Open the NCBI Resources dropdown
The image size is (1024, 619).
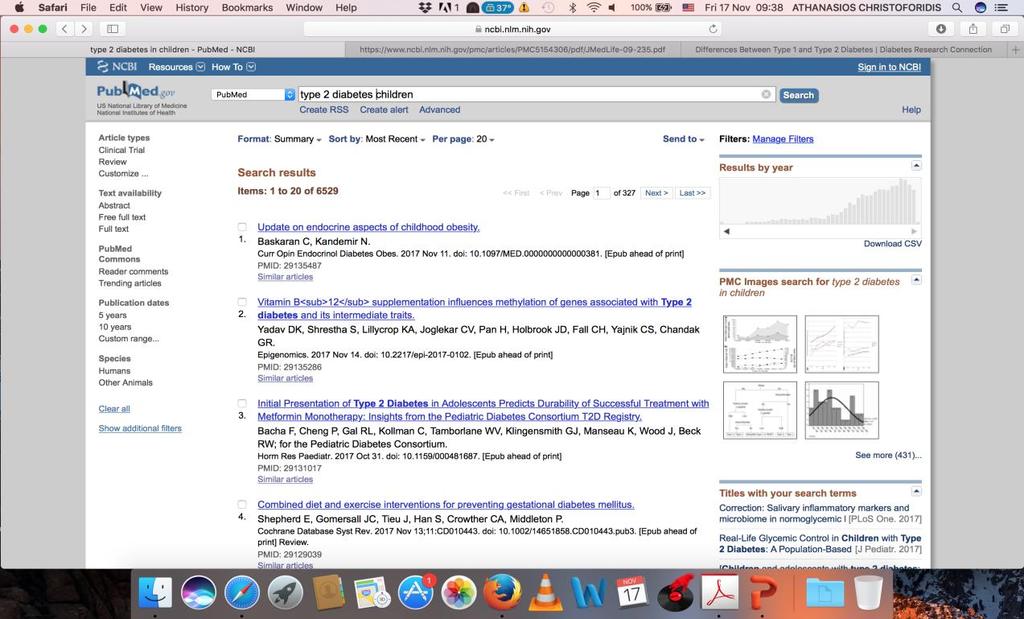tap(176, 67)
